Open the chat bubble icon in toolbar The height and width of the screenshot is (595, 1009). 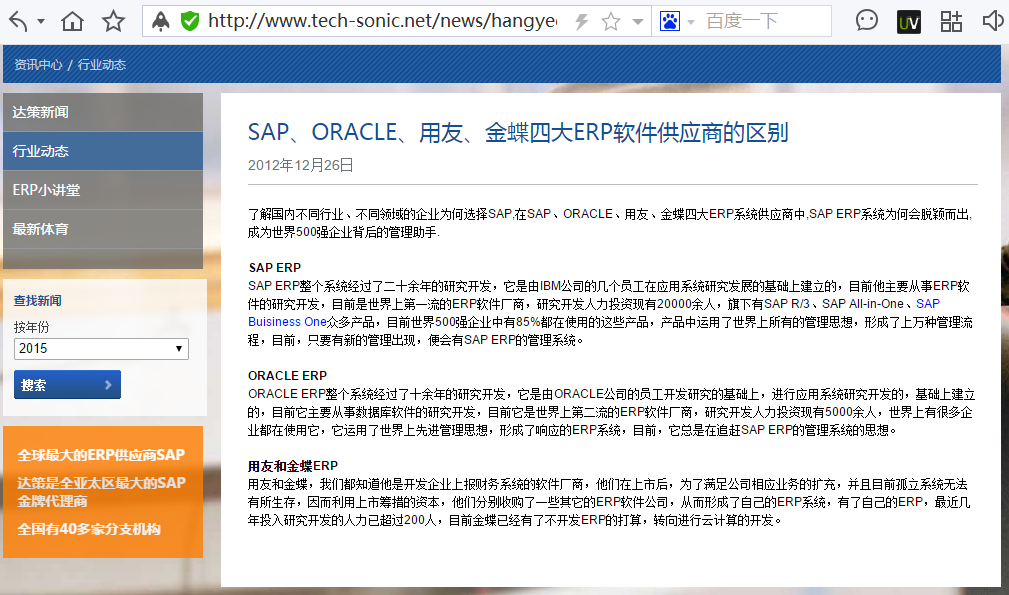[867, 21]
